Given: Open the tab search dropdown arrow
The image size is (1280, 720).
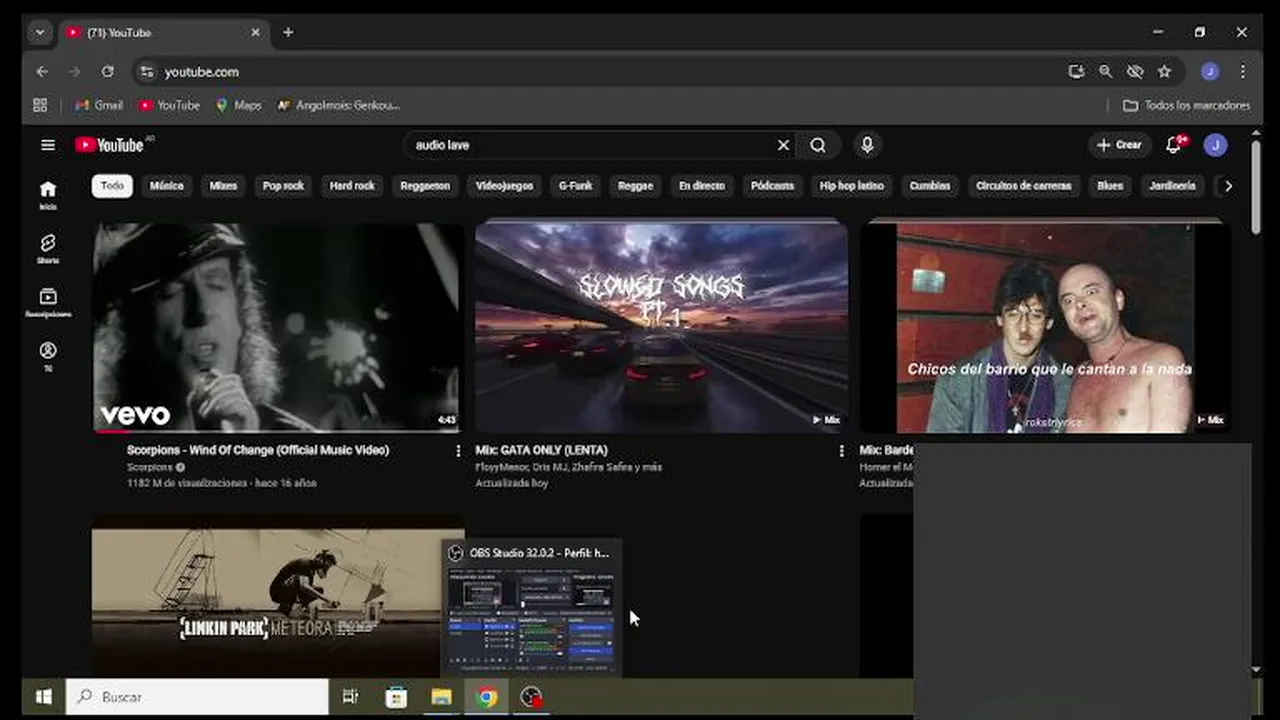Looking at the screenshot, I should tap(40, 32).
